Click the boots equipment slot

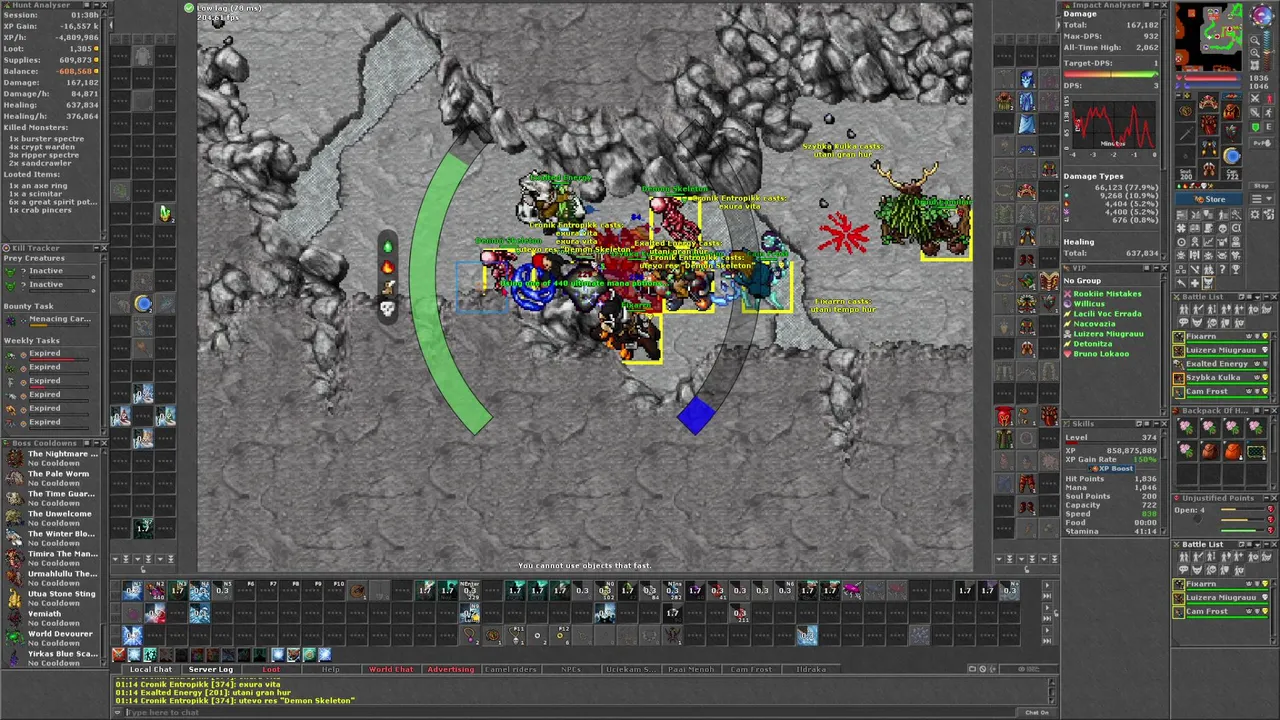pyautogui.click(x=1208, y=169)
